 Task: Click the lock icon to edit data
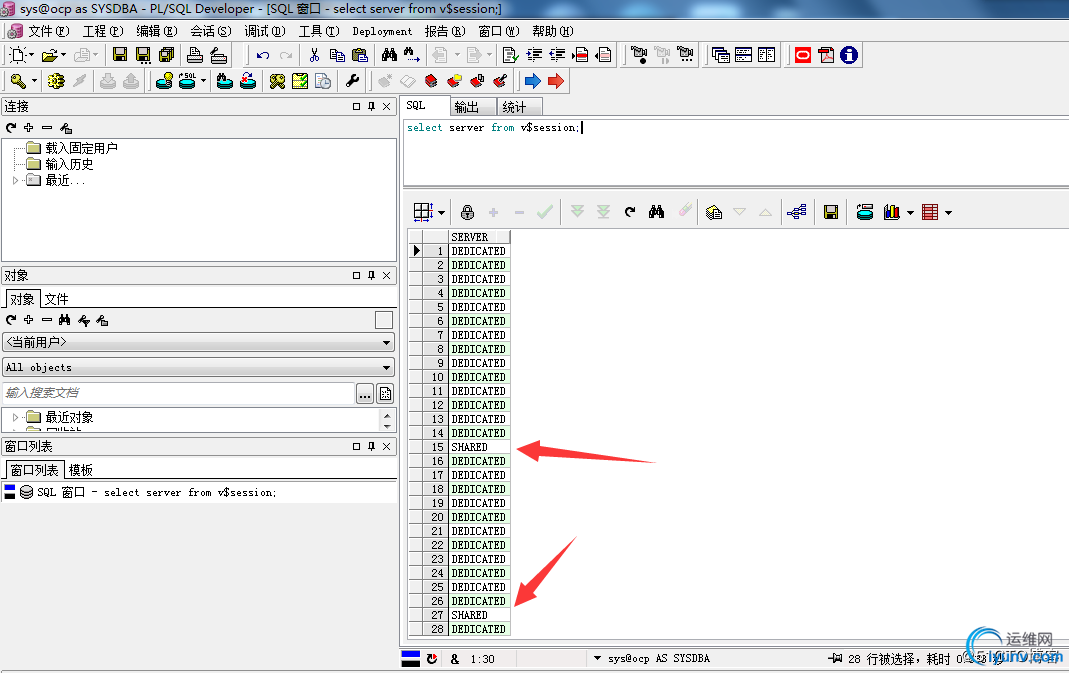click(467, 212)
